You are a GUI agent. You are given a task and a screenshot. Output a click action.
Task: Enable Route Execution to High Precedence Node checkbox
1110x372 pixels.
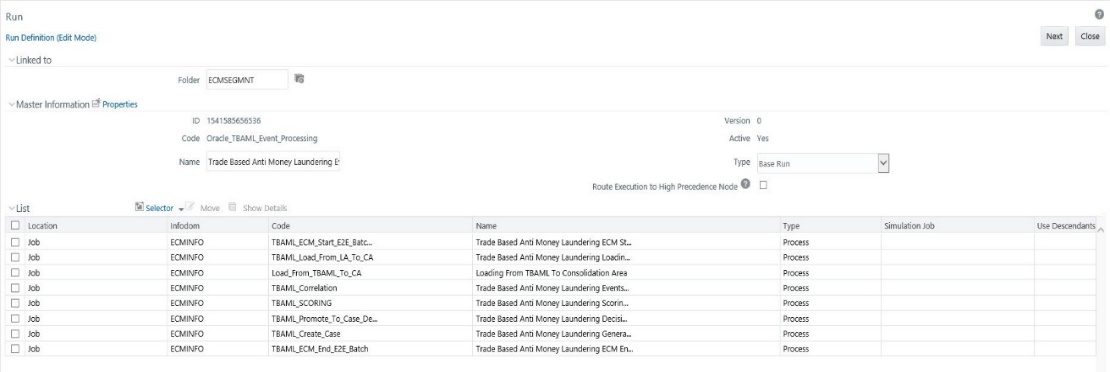(763, 186)
